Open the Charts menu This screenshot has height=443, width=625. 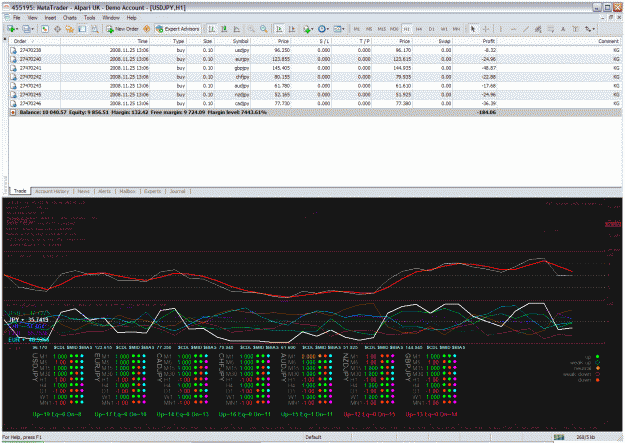pyautogui.click(x=70, y=18)
